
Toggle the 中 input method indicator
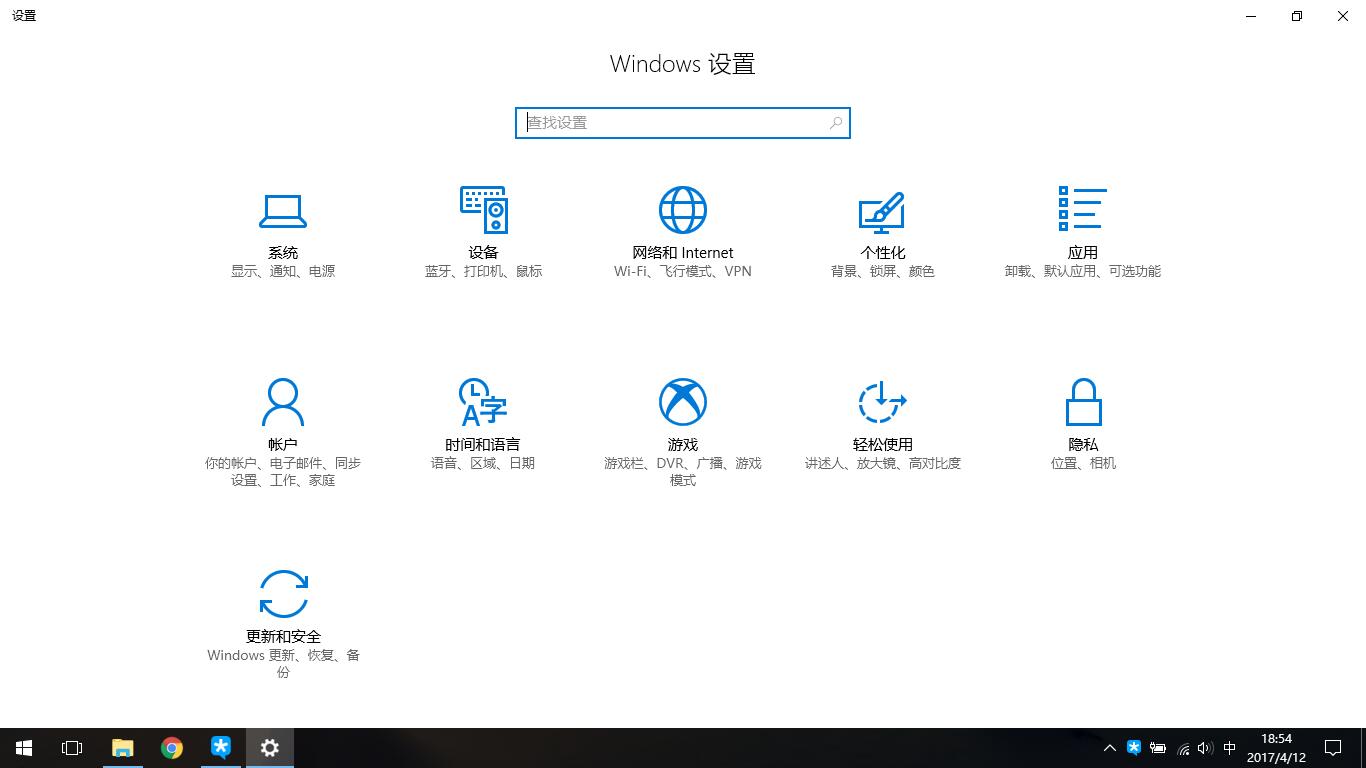tap(1229, 748)
